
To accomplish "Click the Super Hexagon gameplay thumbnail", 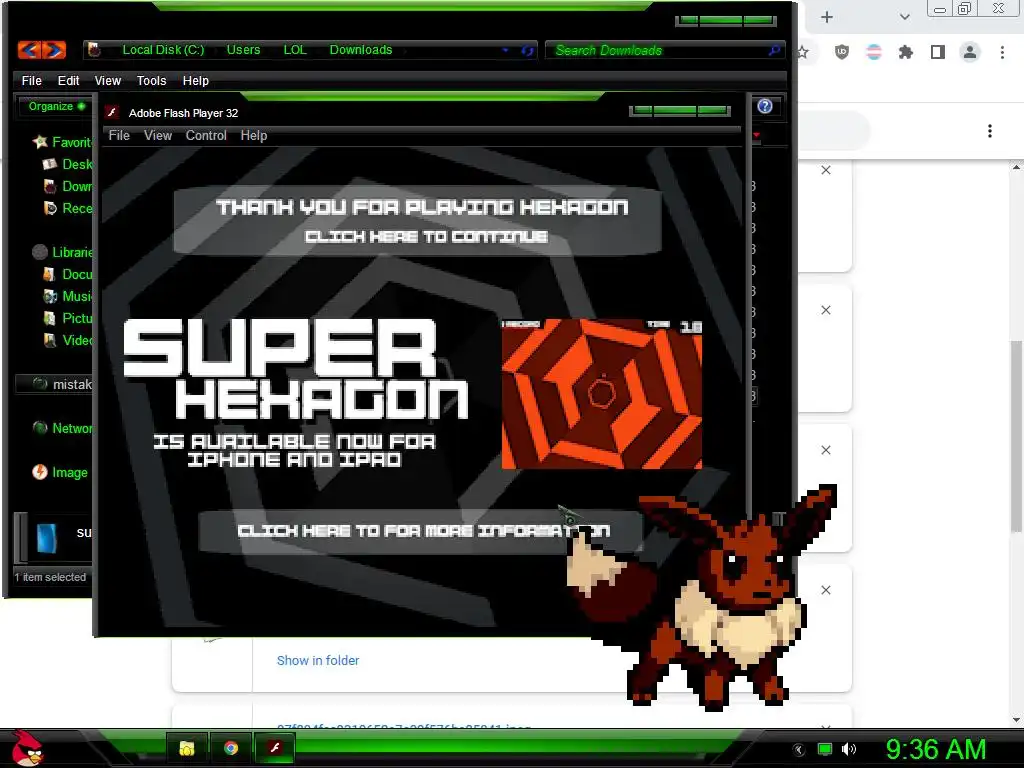I will [x=601, y=394].
